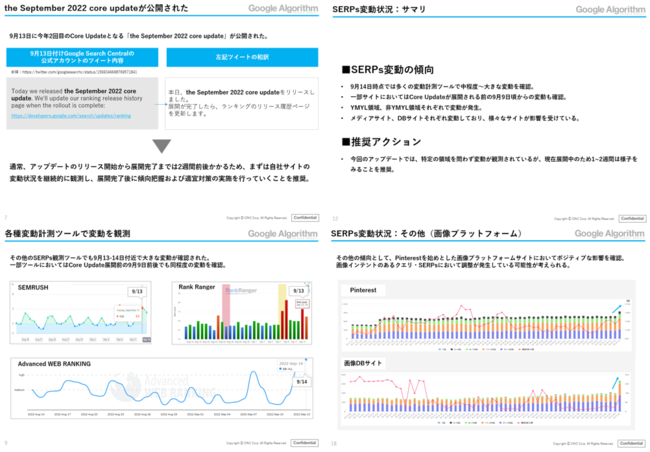Click the legend under the 画像DBサイト chart
Image resolution: width=650 pixels, height=452 pixels.
(486, 423)
